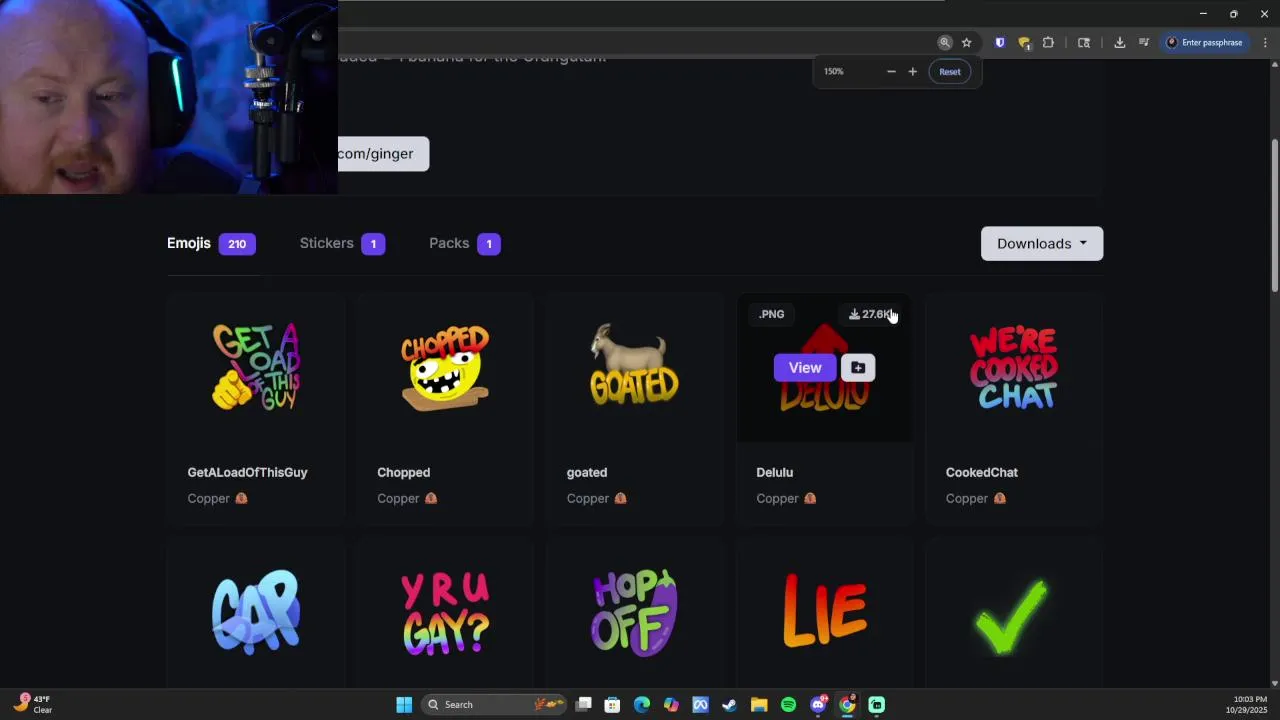This screenshot has width=1280, height=720.
Task: Open the green app icon beside Chrome
Action: point(876,705)
